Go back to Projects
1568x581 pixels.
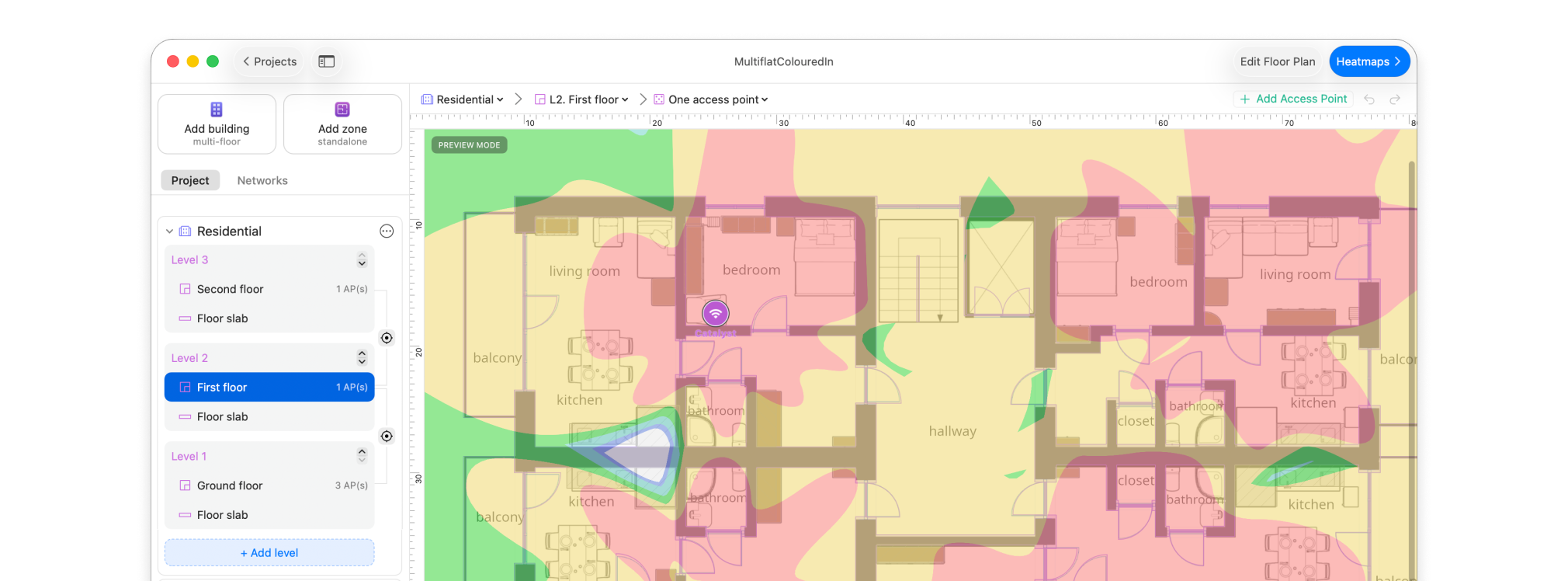pos(269,61)
